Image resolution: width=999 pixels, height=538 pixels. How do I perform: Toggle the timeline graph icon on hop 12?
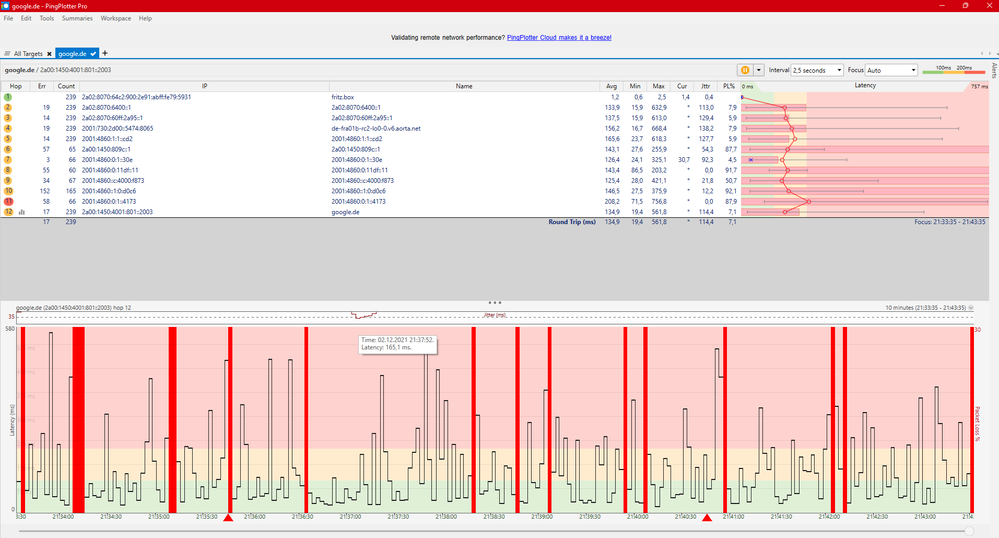point(22,212)
